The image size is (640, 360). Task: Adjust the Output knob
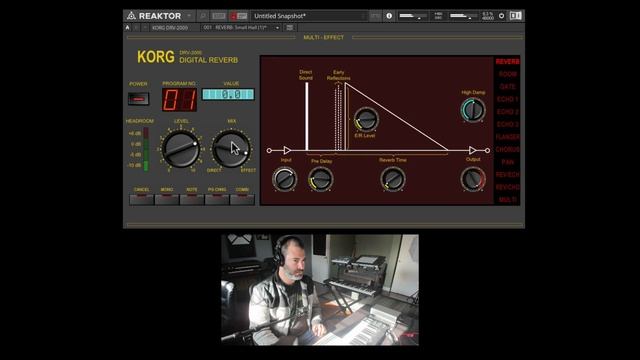473,179
